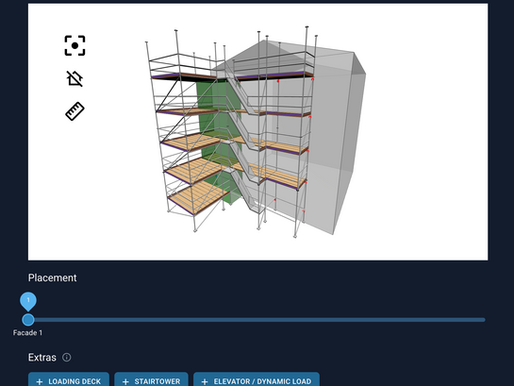This screenshot has height=386, width=514.
Task: Click the Placement heading text
Action: point(52,278)
